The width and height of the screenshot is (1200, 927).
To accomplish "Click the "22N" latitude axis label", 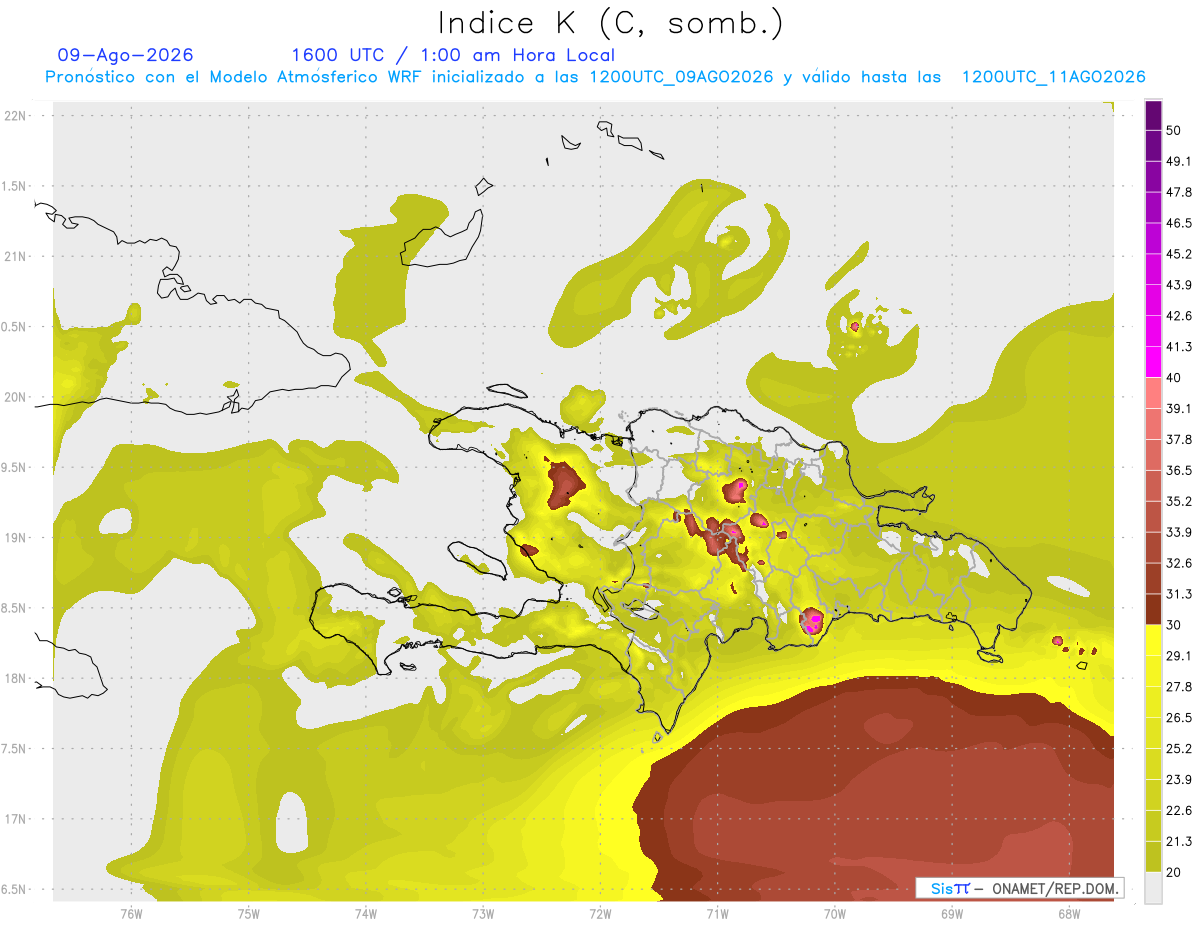I will coord(16,116).
